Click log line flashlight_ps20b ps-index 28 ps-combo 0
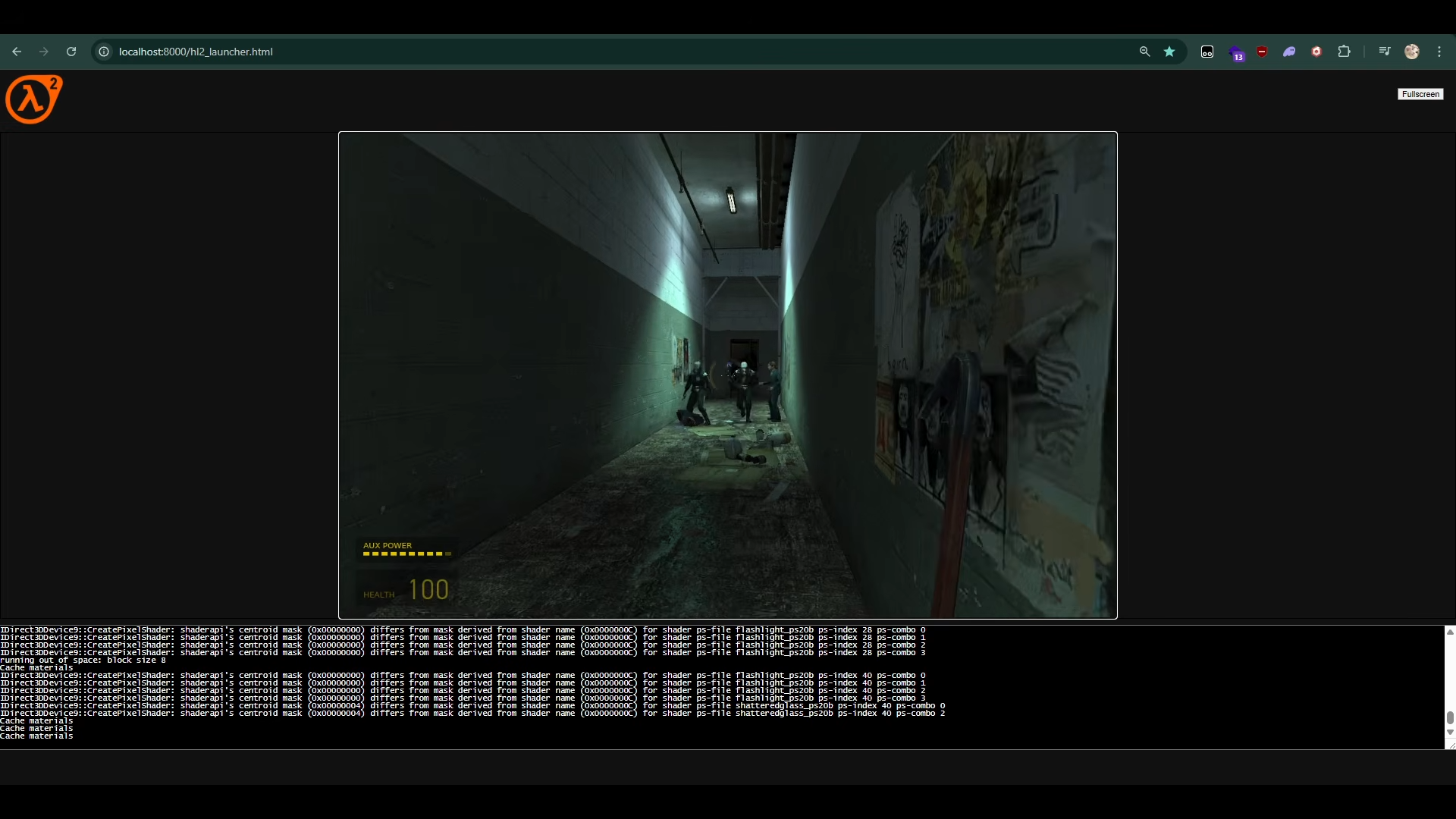 pyautogui.click(x=463, y=629)
